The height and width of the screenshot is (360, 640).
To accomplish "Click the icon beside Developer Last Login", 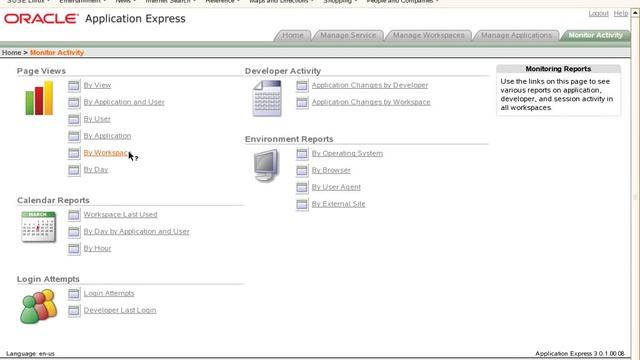I will pos(74,311).
